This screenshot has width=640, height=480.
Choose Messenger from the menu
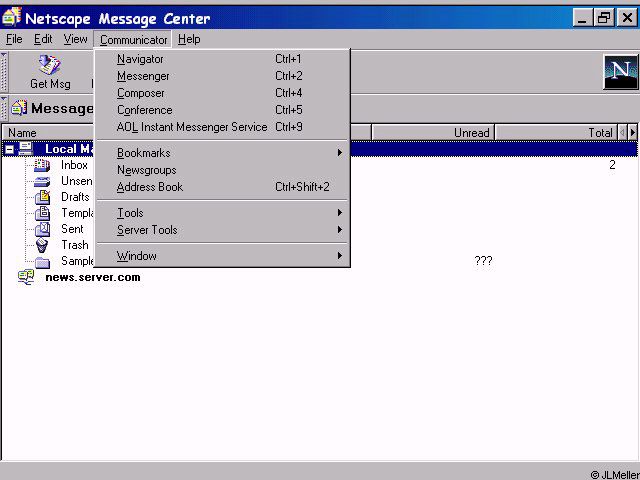coord(223,76)
